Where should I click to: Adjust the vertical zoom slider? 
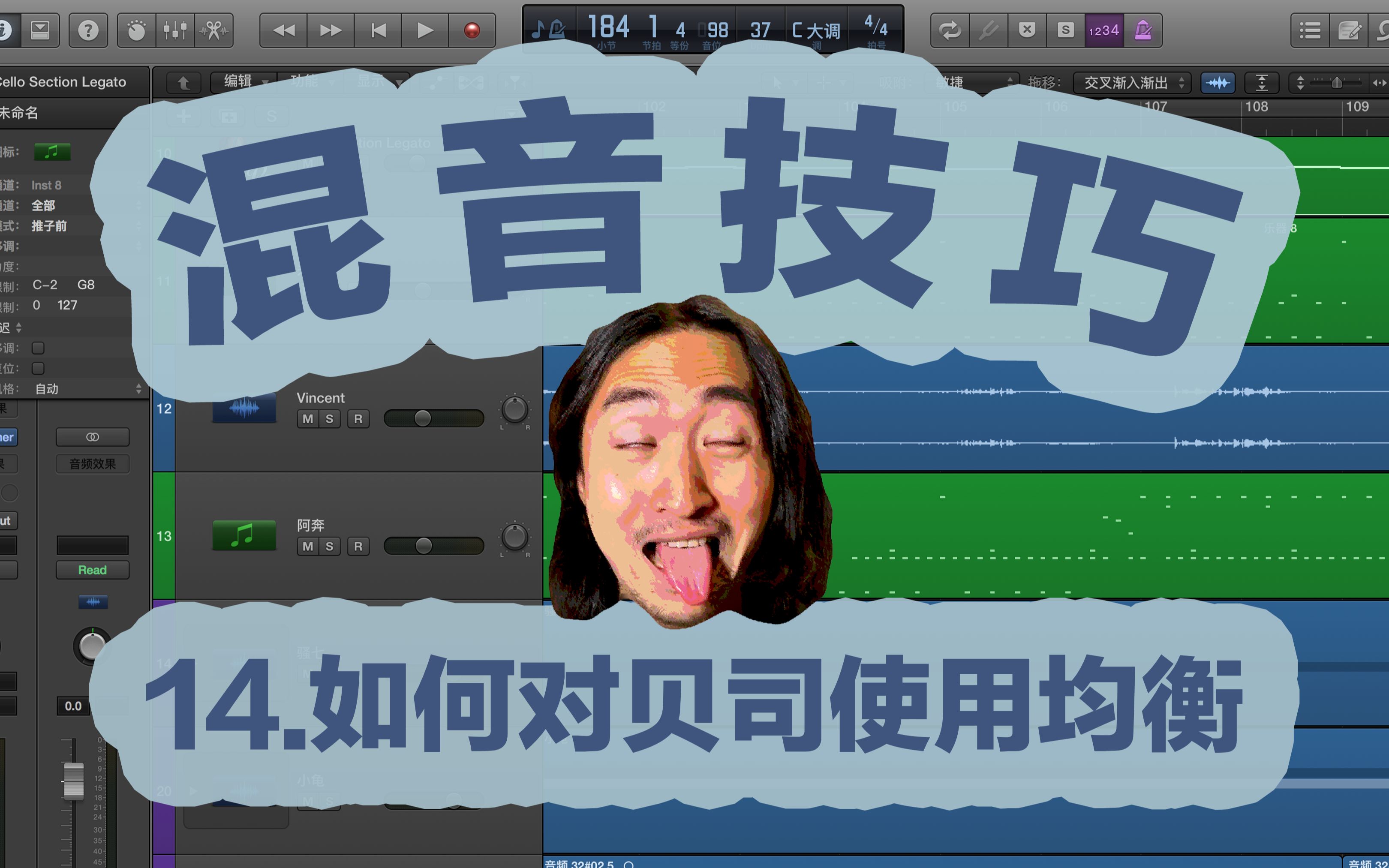coord(1336,83)
